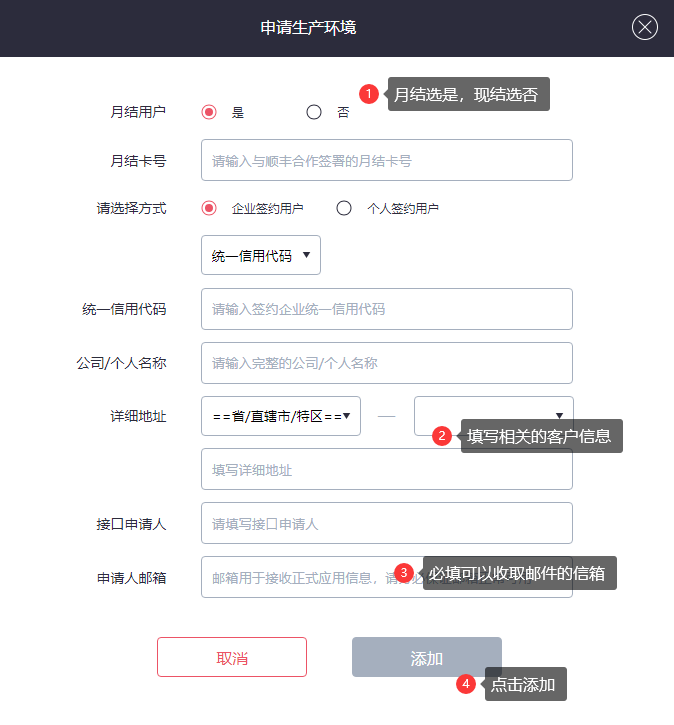The width and height of the screenshot is (674, 725).
Task: Select 否 for 月结用户
Action: [314, 112]
